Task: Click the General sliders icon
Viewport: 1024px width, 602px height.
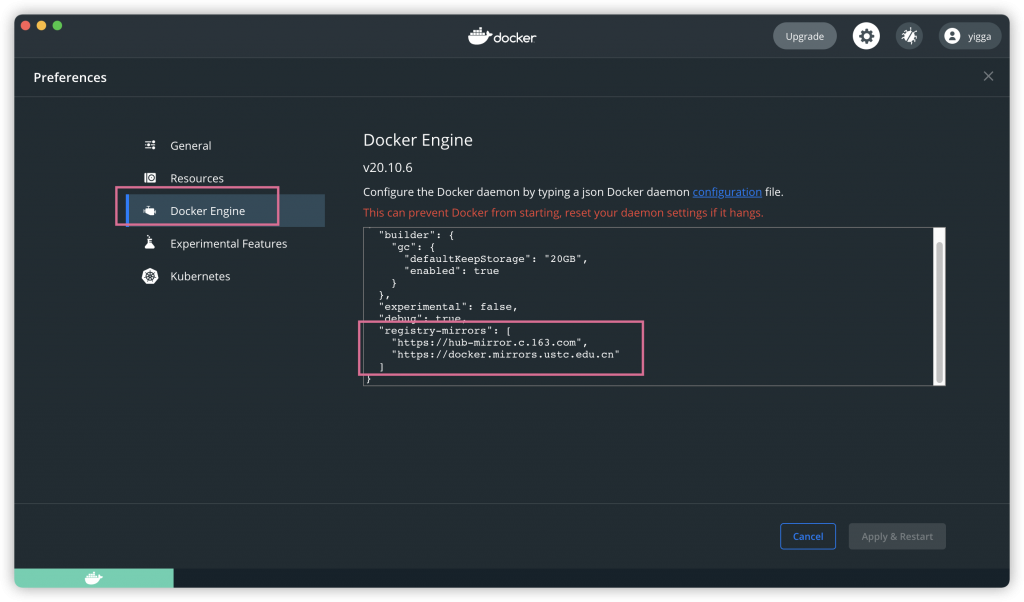Action: pos(150,145)
